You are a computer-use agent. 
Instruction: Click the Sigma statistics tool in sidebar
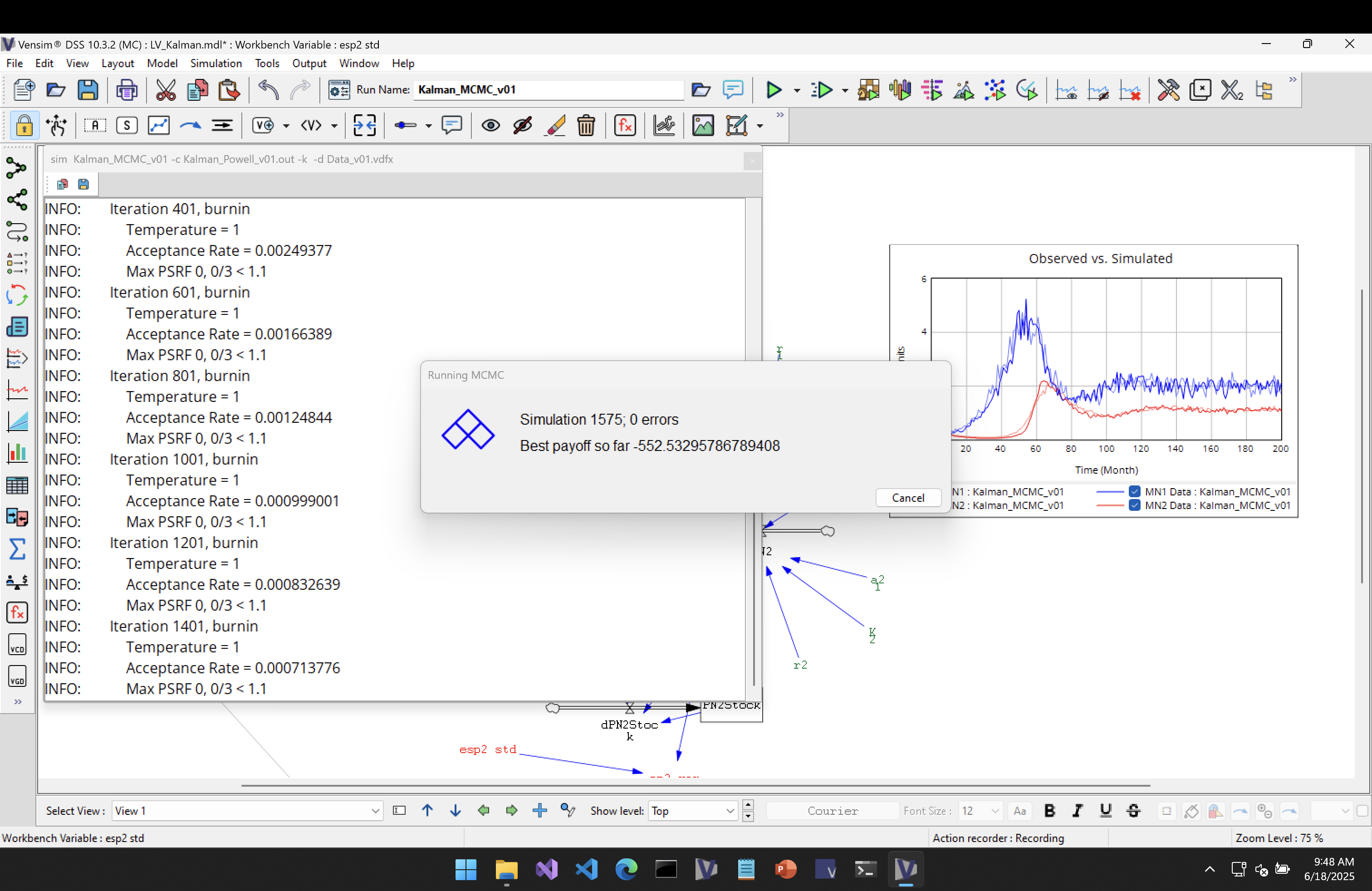click(17, 548)
